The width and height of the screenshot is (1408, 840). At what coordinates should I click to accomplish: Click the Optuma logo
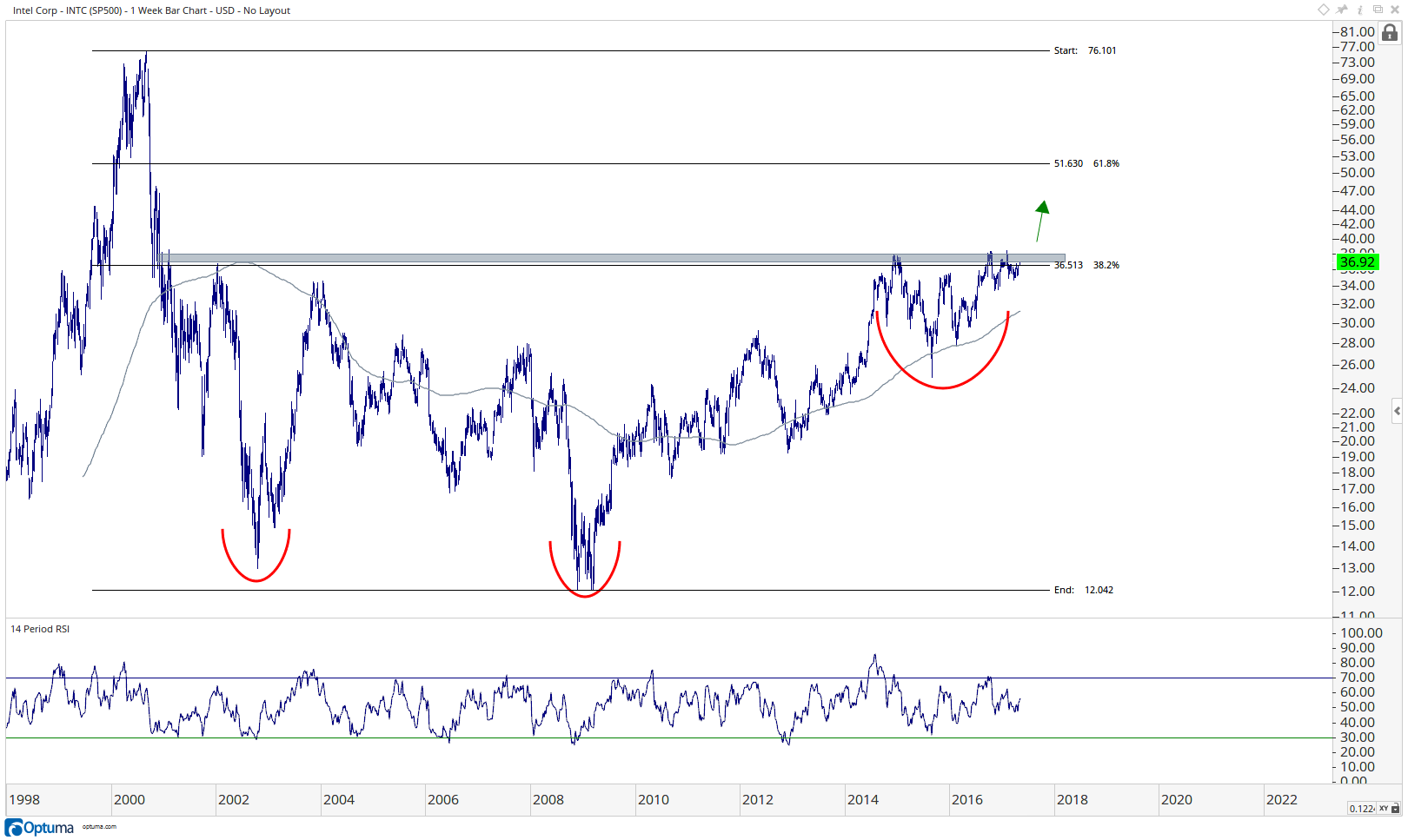coord(40,828)
